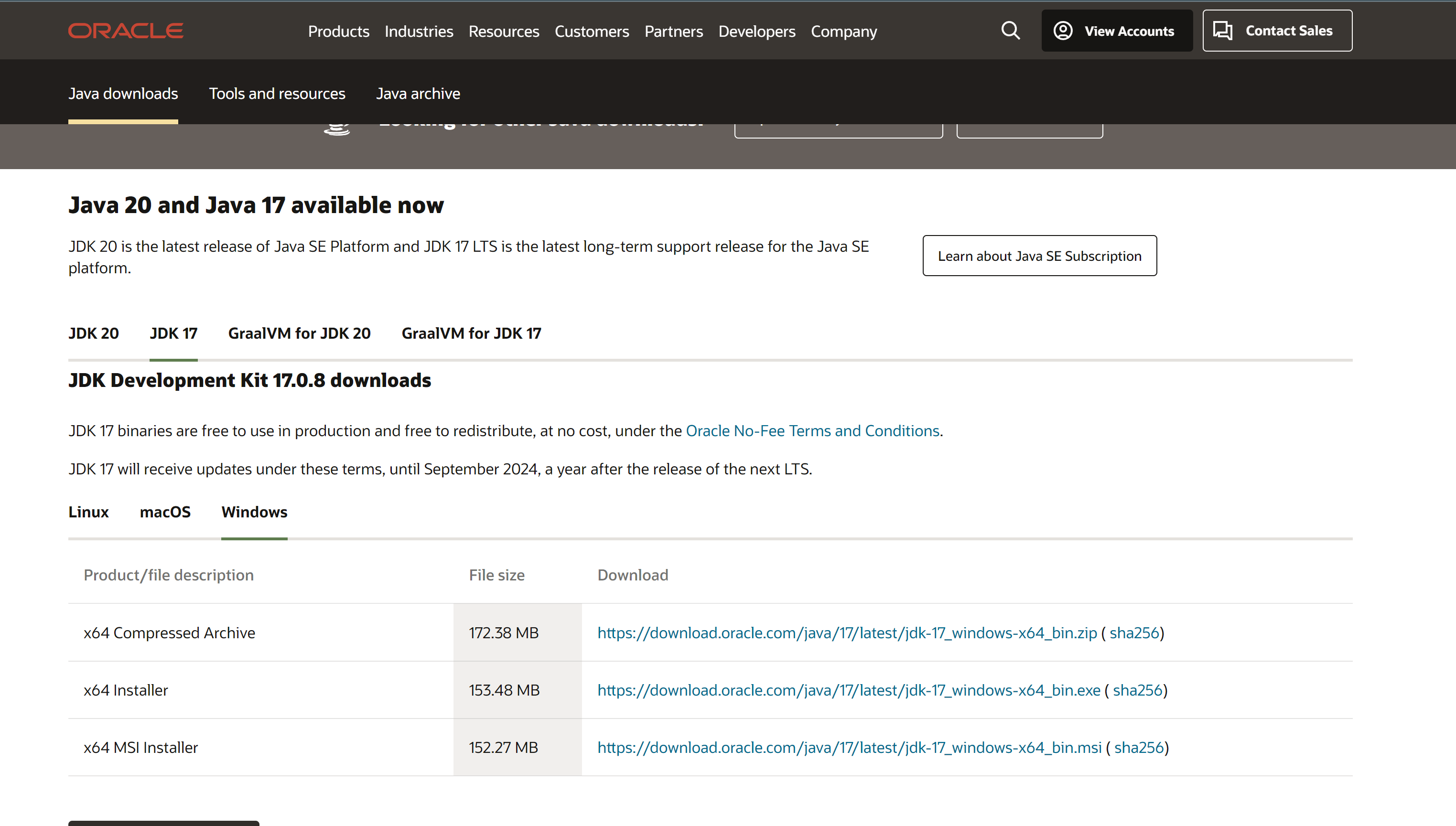Select the Java downloads tab

(123, 94)
